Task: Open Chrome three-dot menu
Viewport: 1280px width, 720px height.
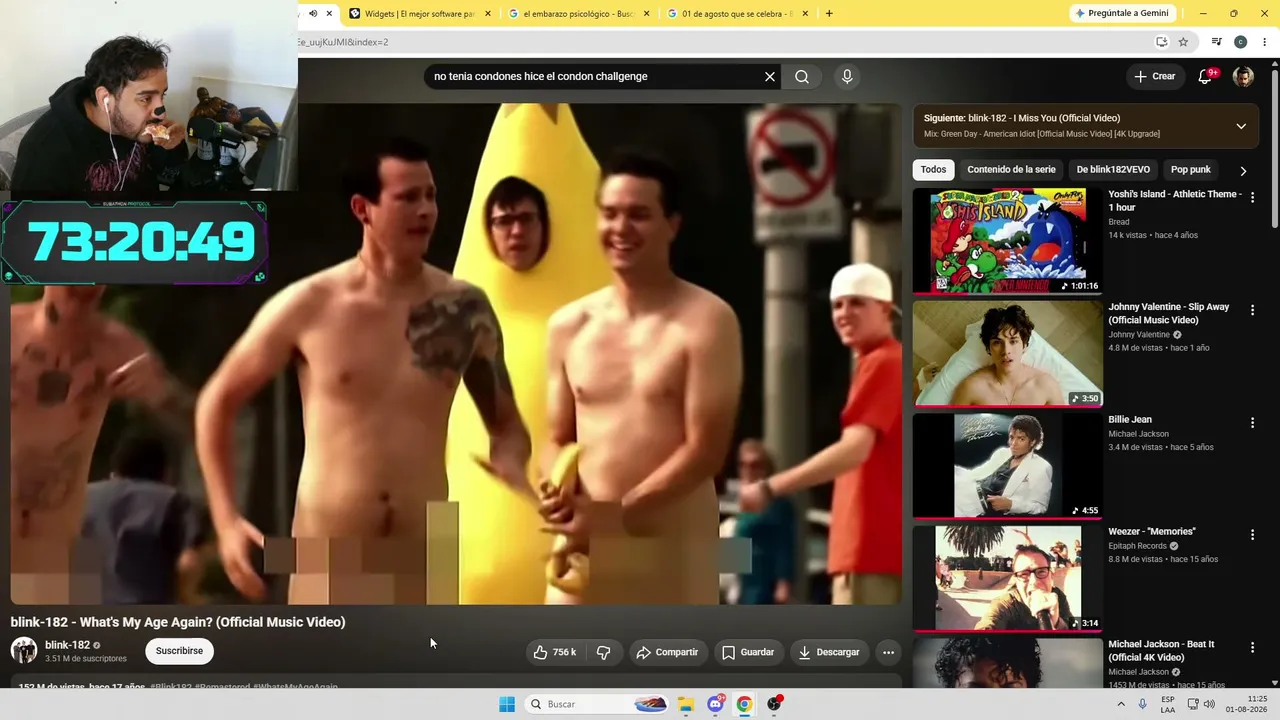Action: (x=1264, y=42)
